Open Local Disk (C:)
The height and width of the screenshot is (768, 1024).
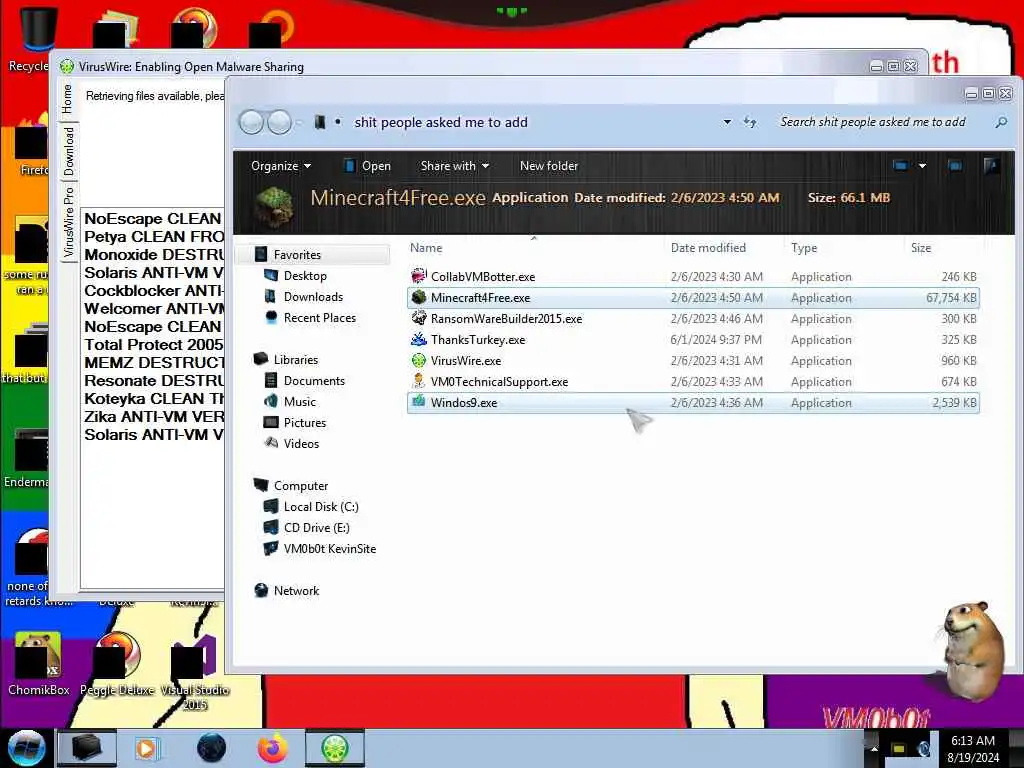pos(321,506)
